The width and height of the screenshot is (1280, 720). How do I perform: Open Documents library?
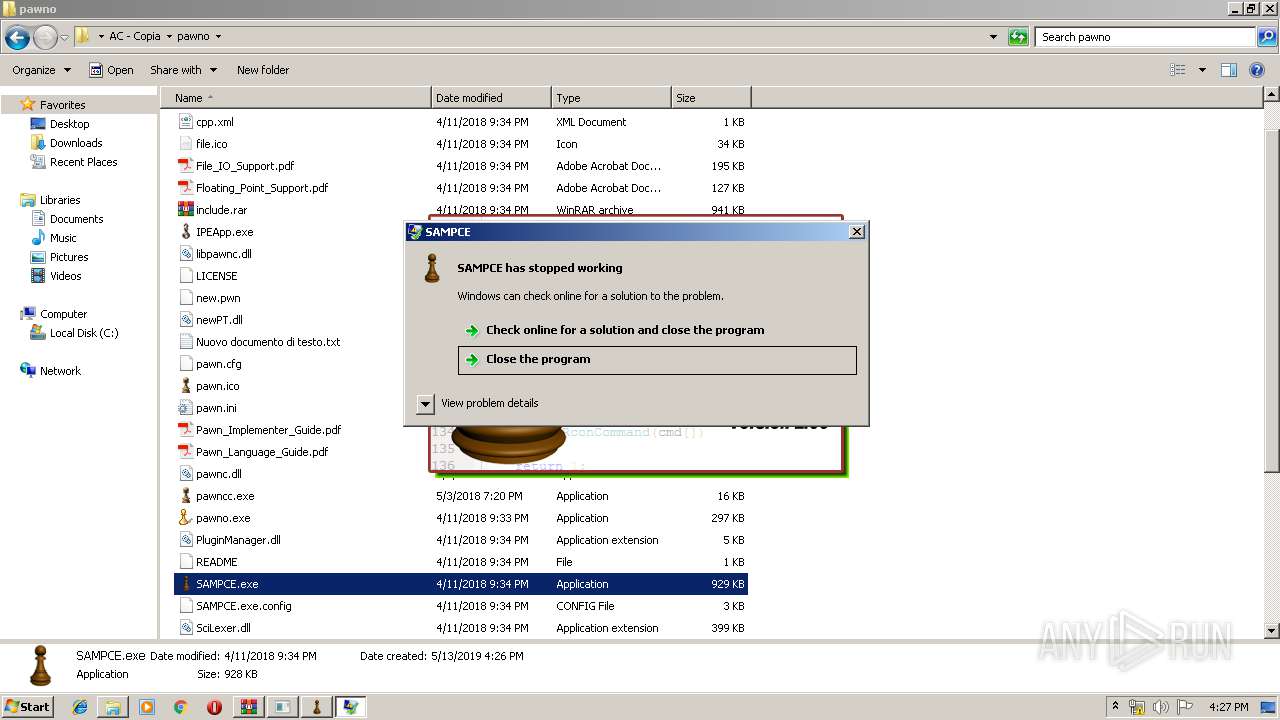tap(76, 219)
